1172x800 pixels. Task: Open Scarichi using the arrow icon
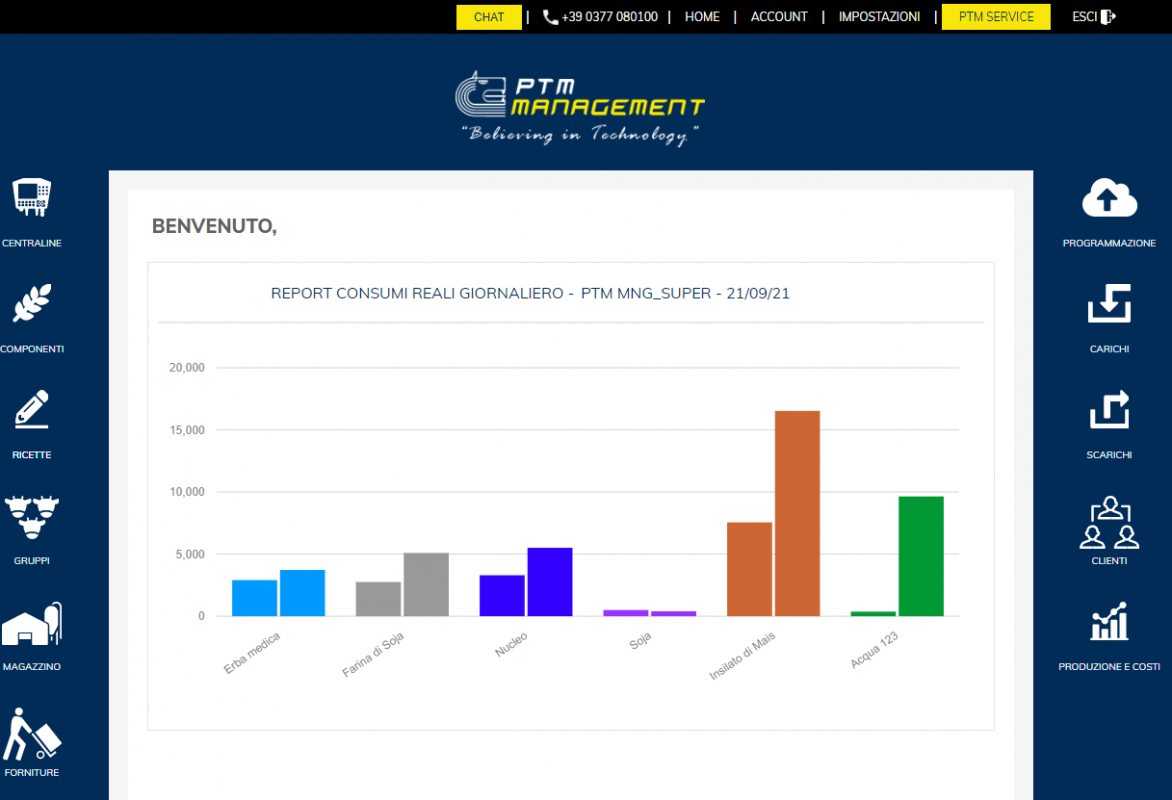(1109, 409)
